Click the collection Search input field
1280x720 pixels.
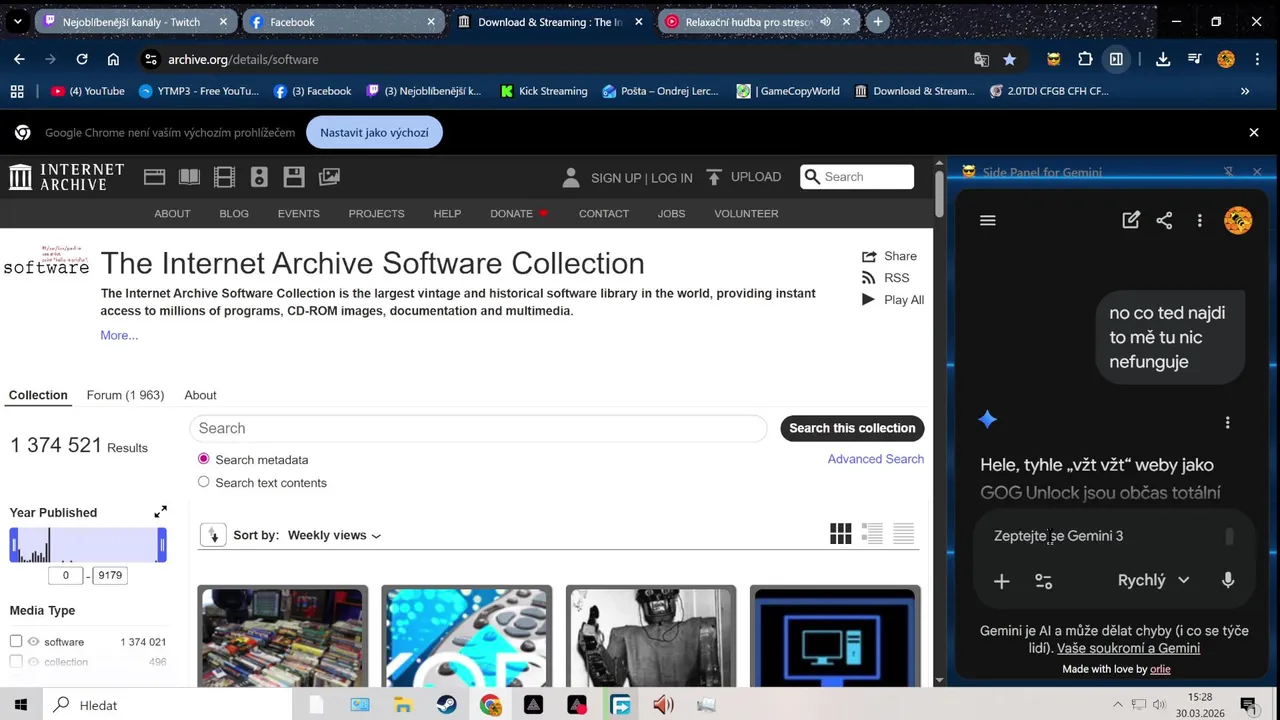tap(478, 428)
